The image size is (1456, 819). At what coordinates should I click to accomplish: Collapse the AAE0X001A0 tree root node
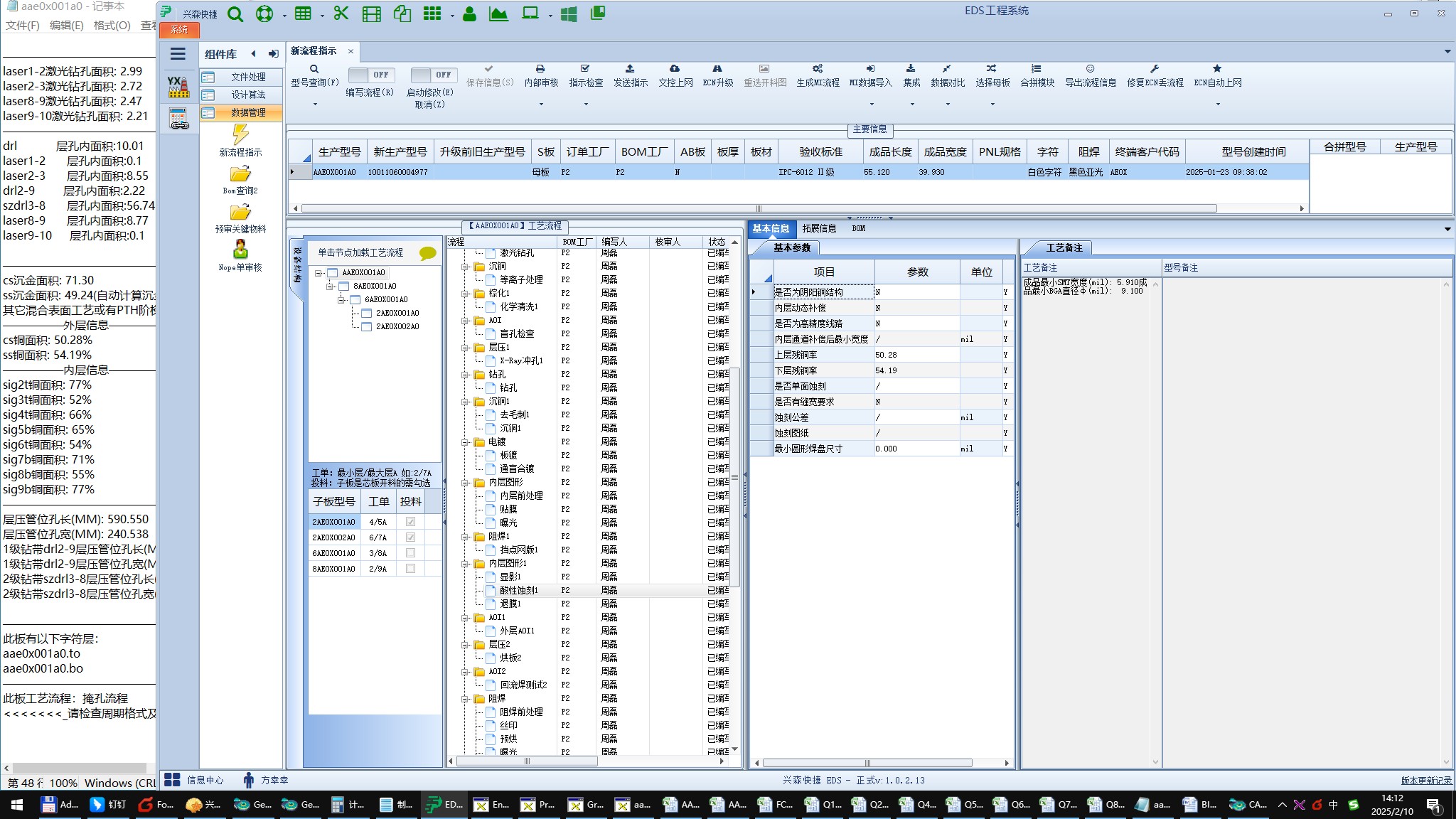319,273
